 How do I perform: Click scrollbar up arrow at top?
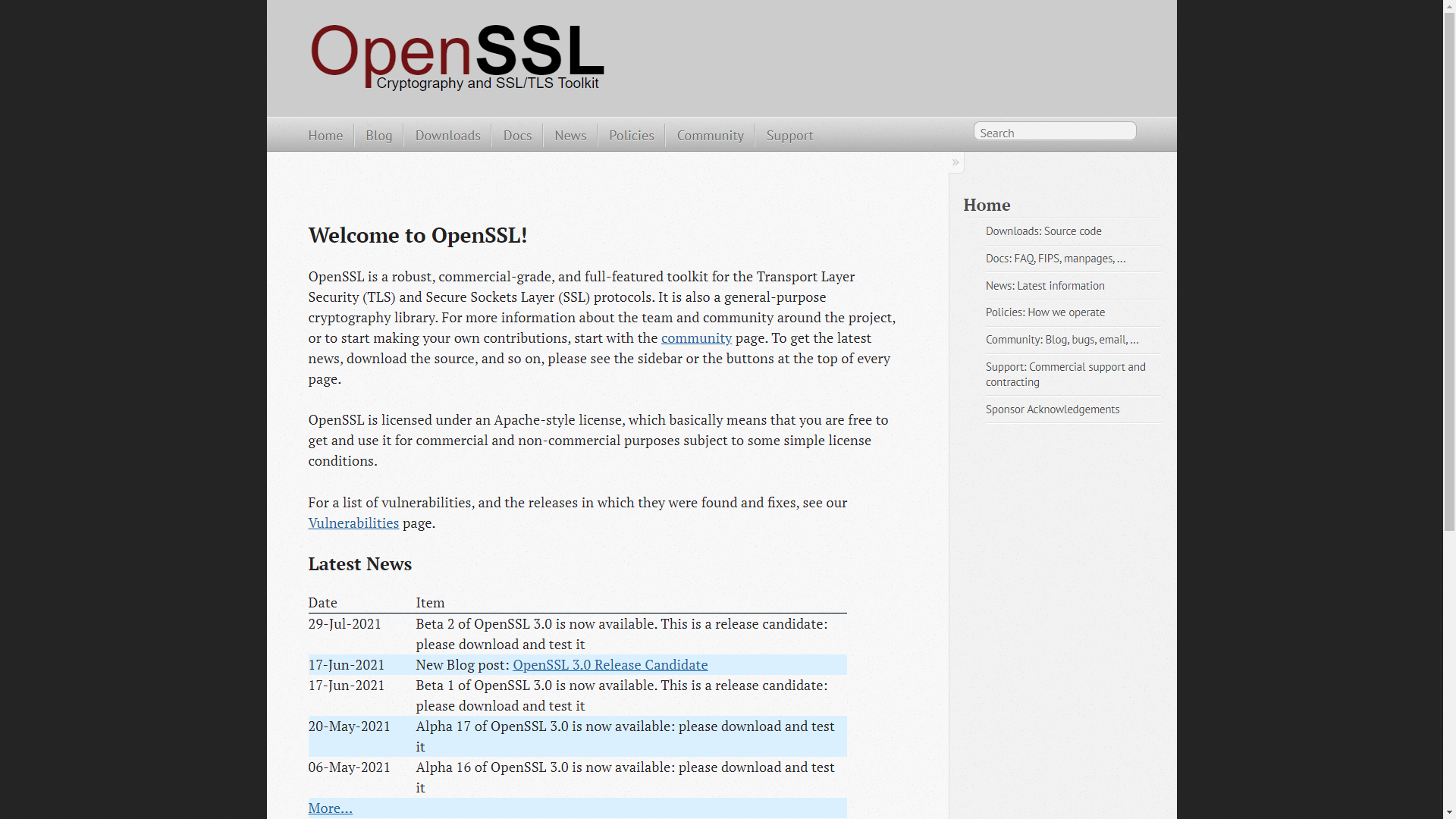pos(1448,6)
